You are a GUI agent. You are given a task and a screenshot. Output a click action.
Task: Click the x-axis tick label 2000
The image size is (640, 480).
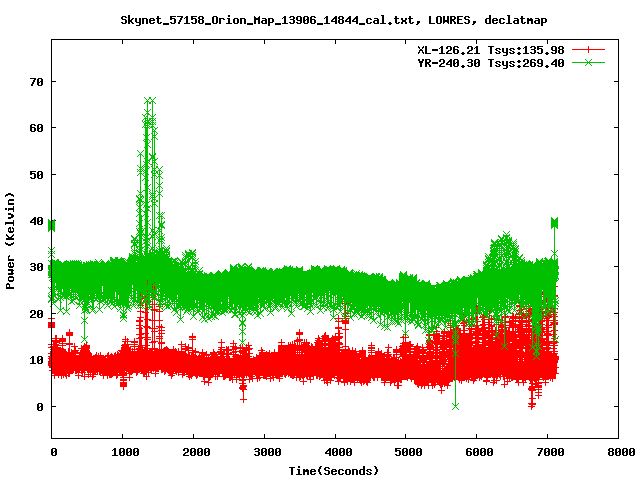tap(196, 452)
